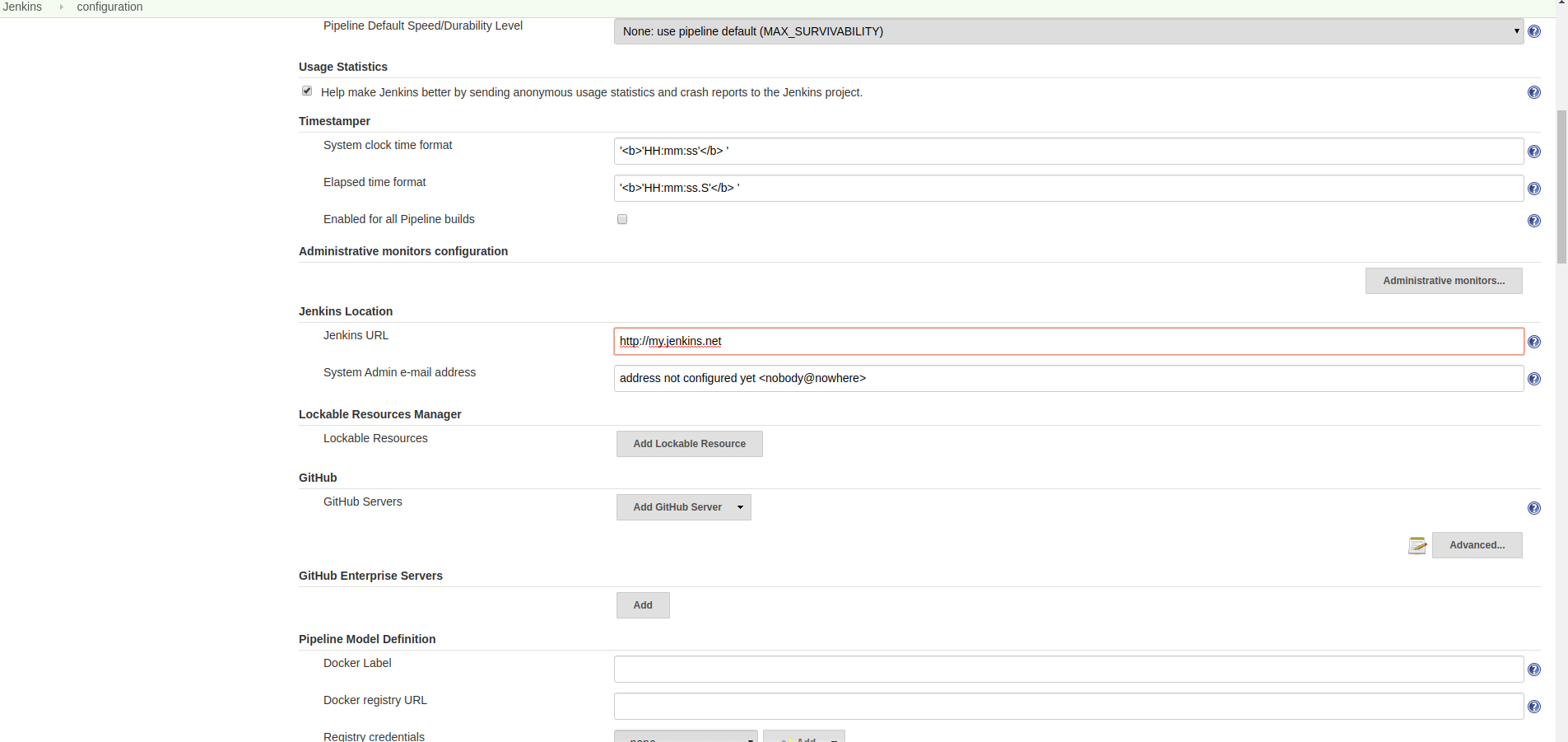Open the Registry credentials selector
This screenshot has height=742, width=1568.
click(x=686, y=737)
